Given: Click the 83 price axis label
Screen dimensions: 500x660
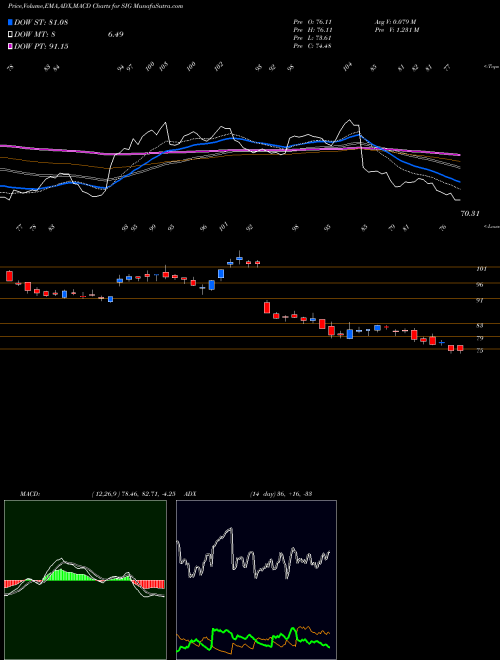Looking at the screenshot, I should pos(480,326).
